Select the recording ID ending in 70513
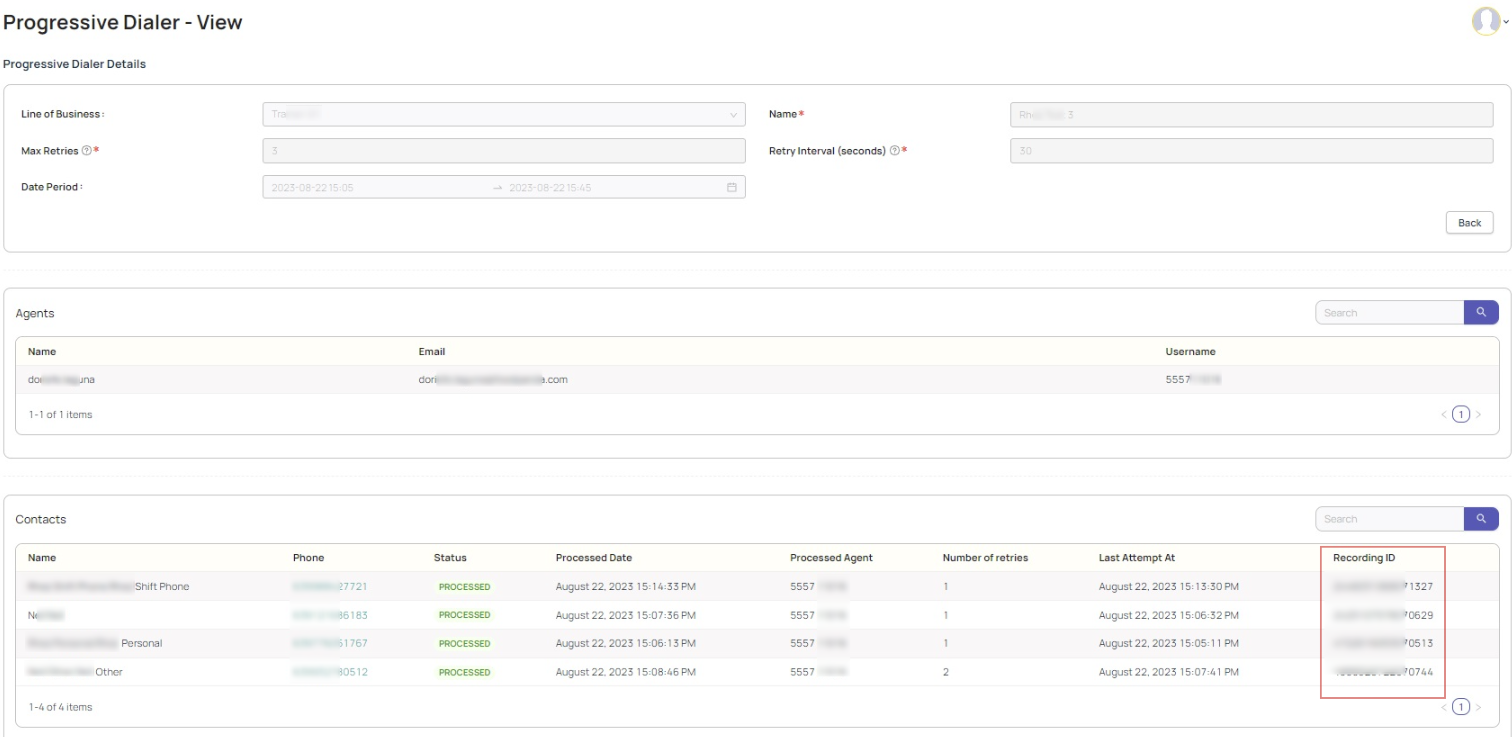Screen dimensions: 1512x737 tap(1383, 643)
